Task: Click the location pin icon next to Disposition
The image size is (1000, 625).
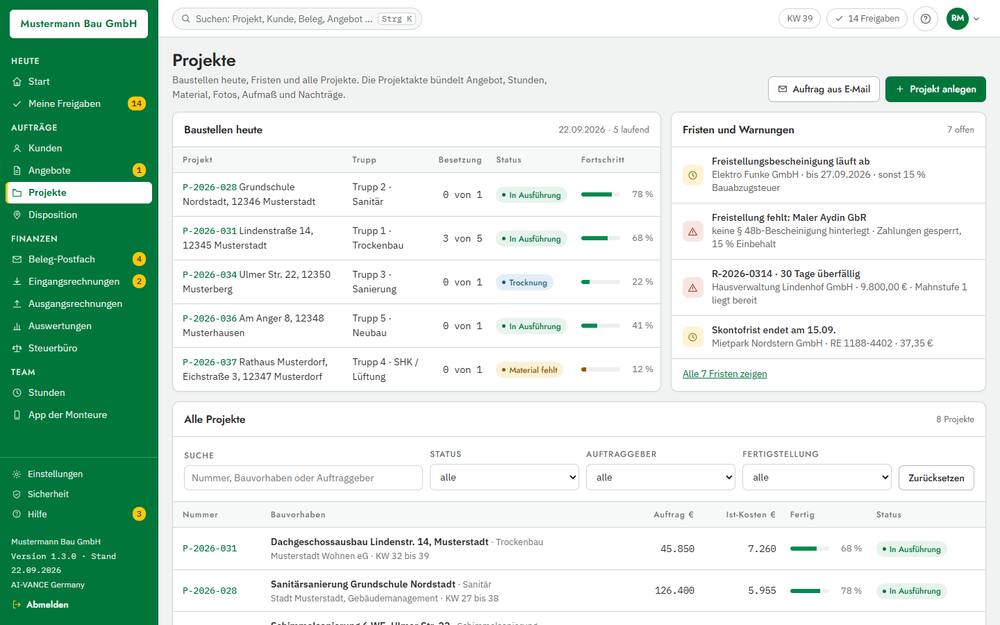Action: coord(17,215)
